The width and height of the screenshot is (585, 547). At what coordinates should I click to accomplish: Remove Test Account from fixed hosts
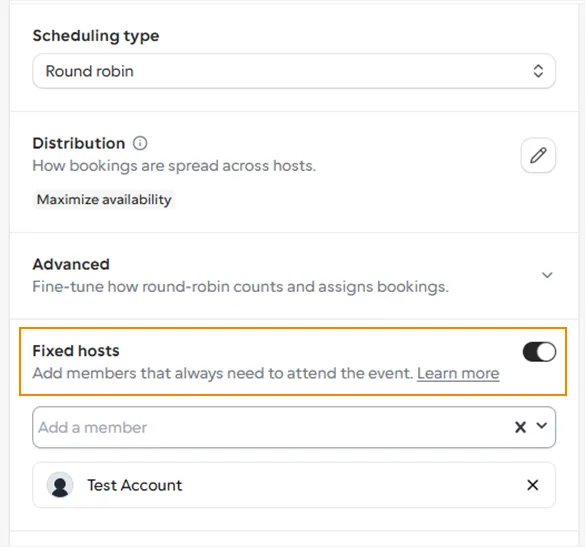click(x=532, y=485)
